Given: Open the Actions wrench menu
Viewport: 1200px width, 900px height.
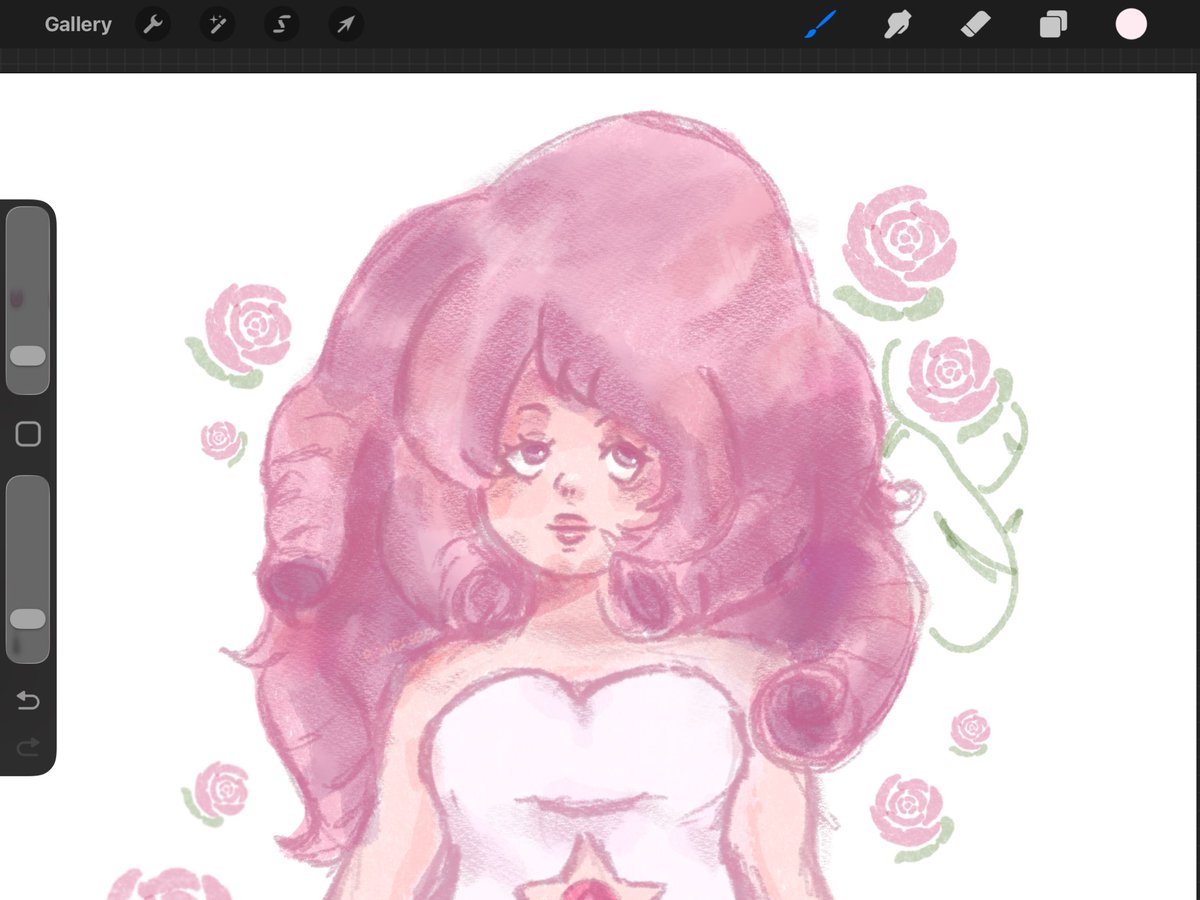Looking at the screenshot, I should point(153,25).
